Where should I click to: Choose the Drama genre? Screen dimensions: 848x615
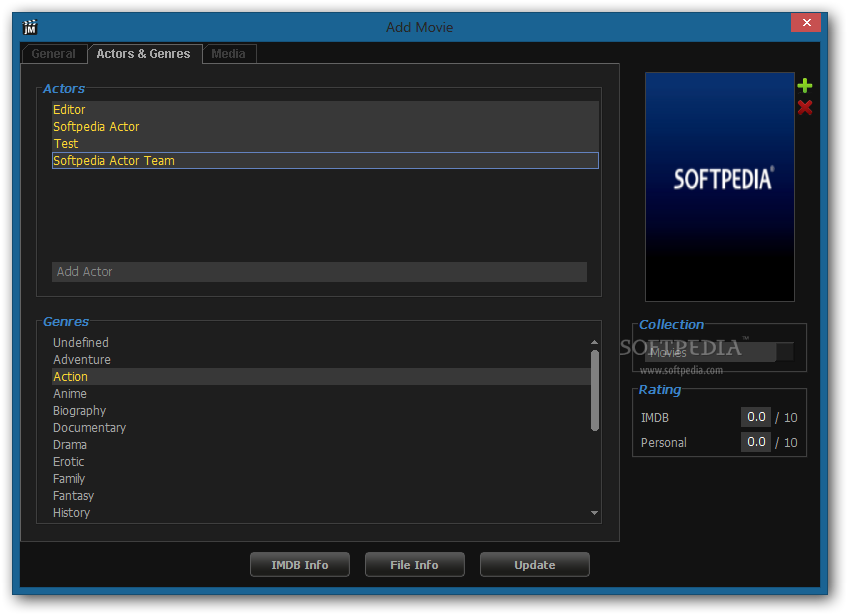click(x=321, y=445)
